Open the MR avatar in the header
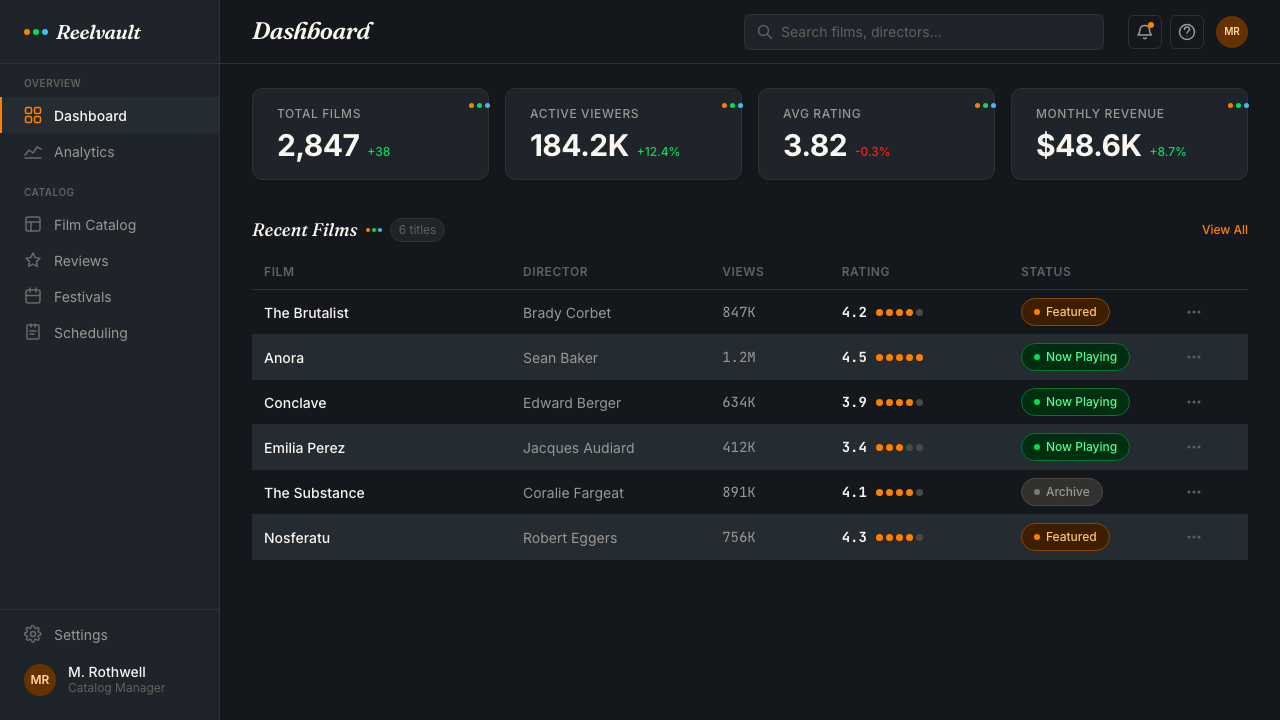Viewport: 1280px width, 720px height. click(1232, 32)
